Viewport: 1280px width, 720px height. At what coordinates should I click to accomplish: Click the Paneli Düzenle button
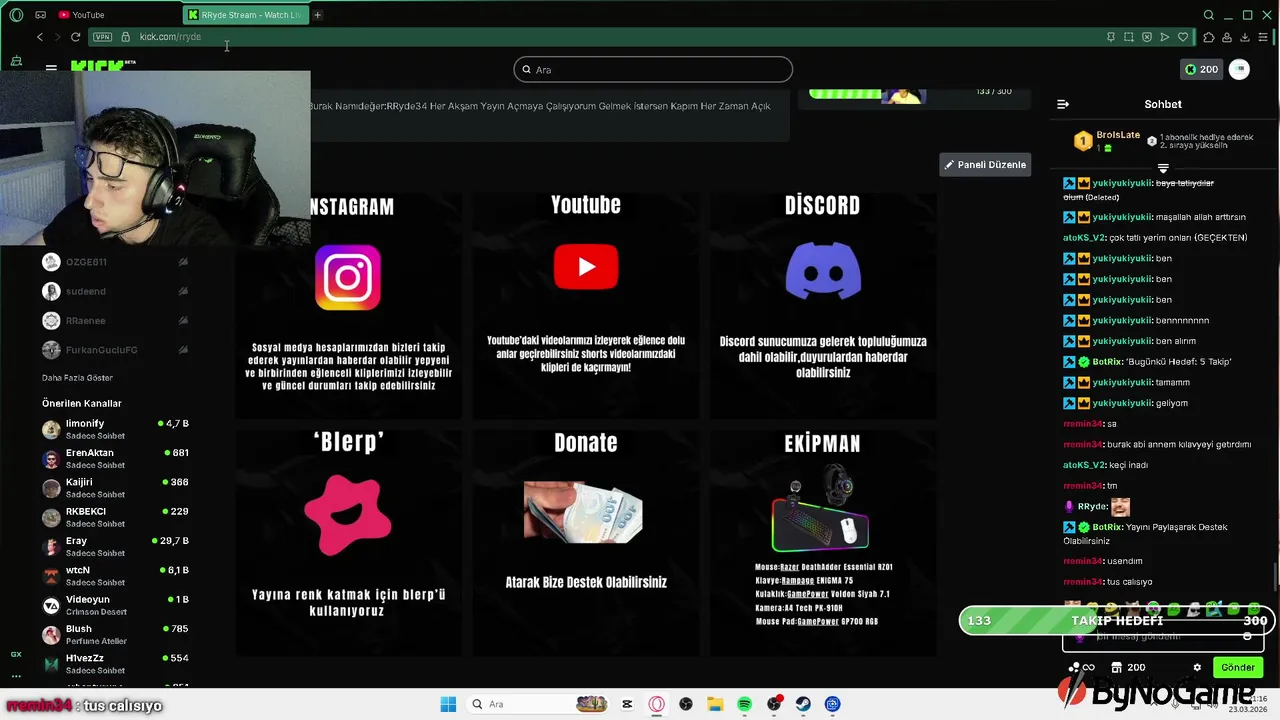985,164
